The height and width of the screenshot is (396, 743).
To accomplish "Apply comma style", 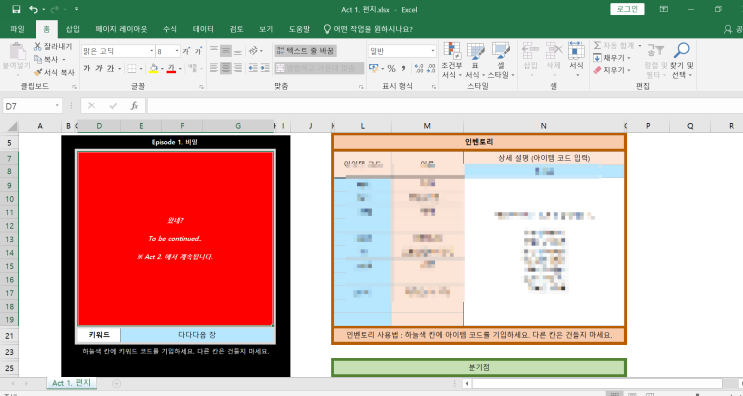I will pyautogui.click(x=403, y=69).
